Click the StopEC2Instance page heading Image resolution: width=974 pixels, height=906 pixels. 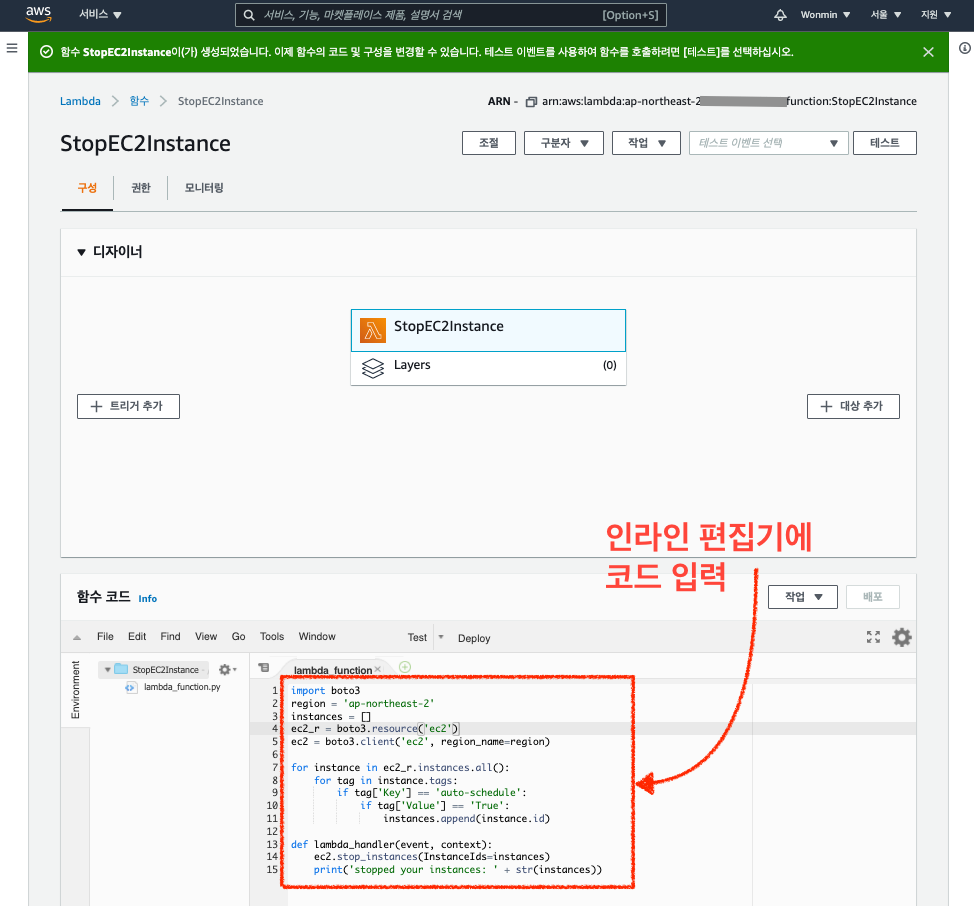145,143
